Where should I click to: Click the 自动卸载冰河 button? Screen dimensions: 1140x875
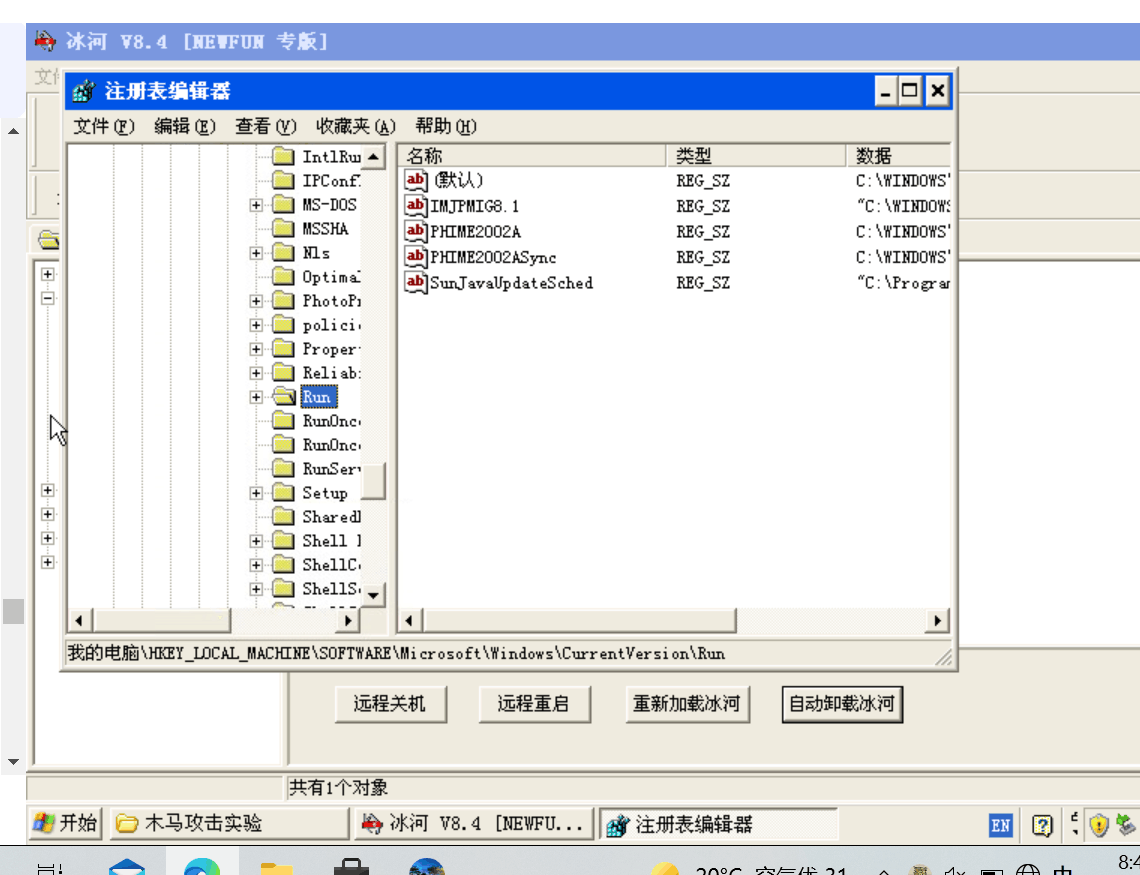842,703
